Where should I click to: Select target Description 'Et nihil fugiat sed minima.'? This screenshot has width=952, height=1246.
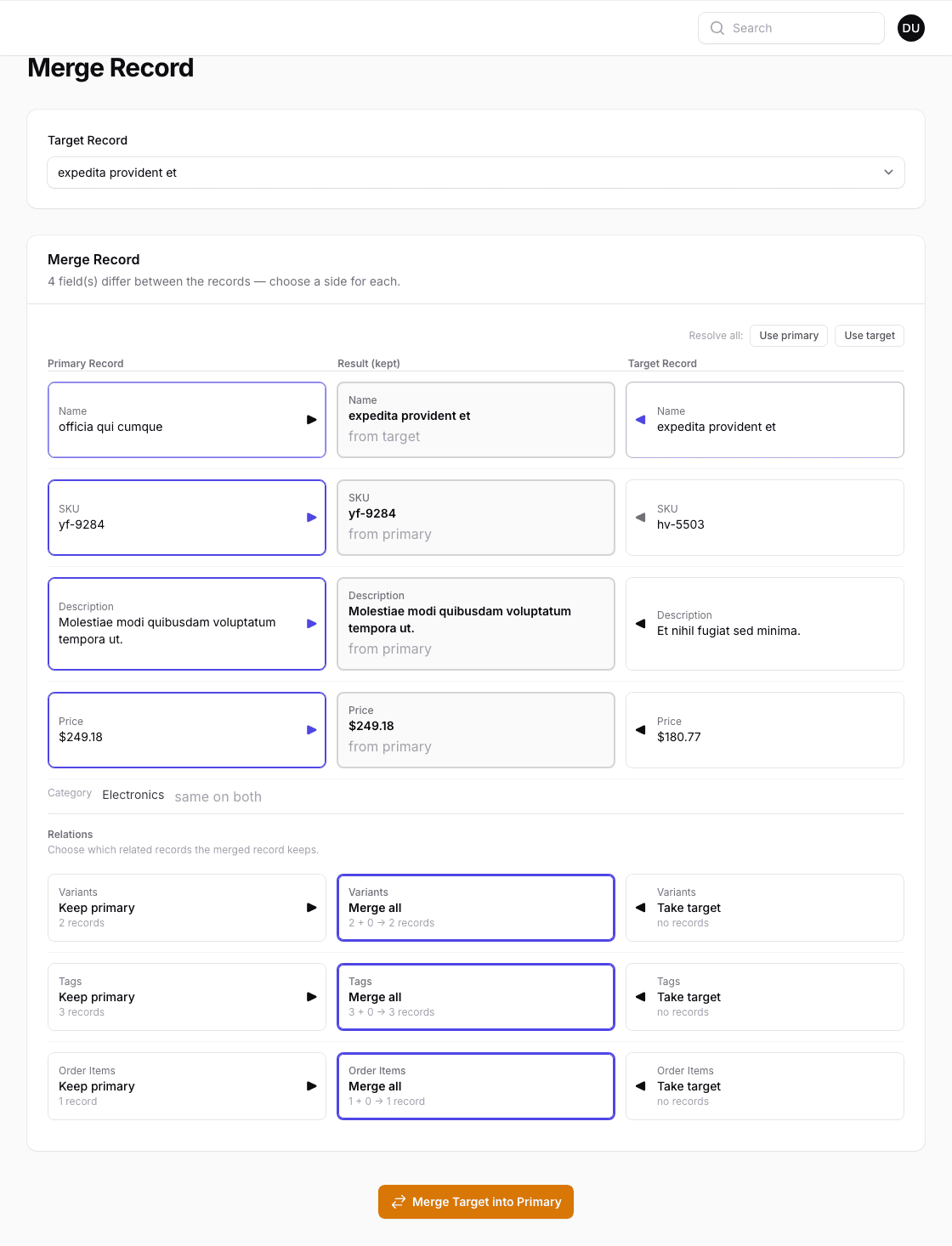[x=765, y=624]
